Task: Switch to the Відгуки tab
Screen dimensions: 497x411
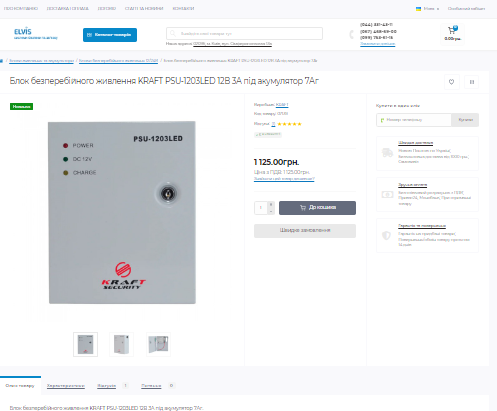Action: 107,386
